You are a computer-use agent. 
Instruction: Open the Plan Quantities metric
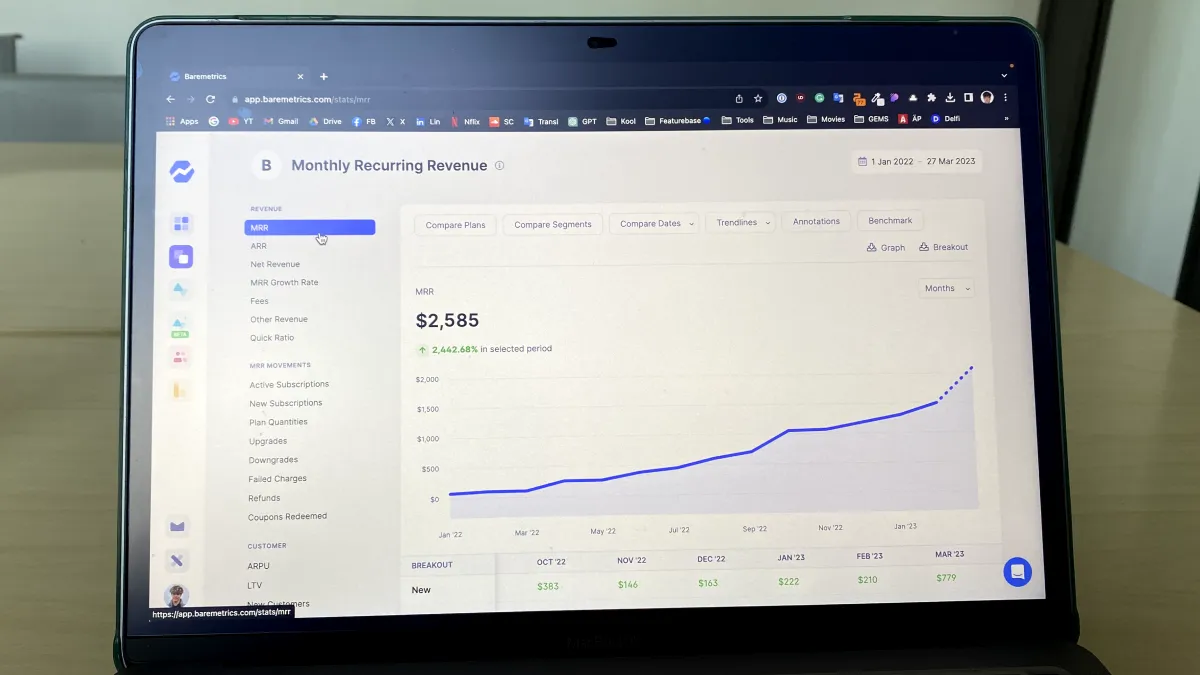pyautogui.click(x=278, y=422)
